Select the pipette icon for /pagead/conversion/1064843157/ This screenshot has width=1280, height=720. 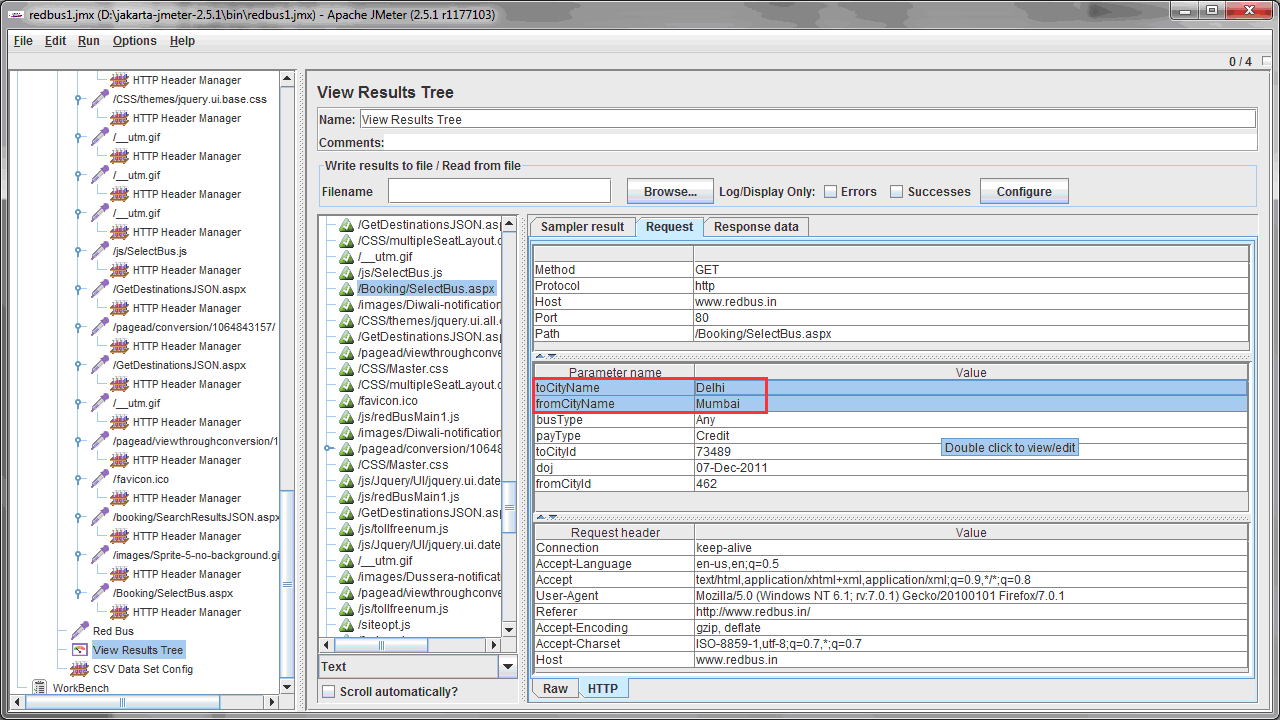(99, 327)
